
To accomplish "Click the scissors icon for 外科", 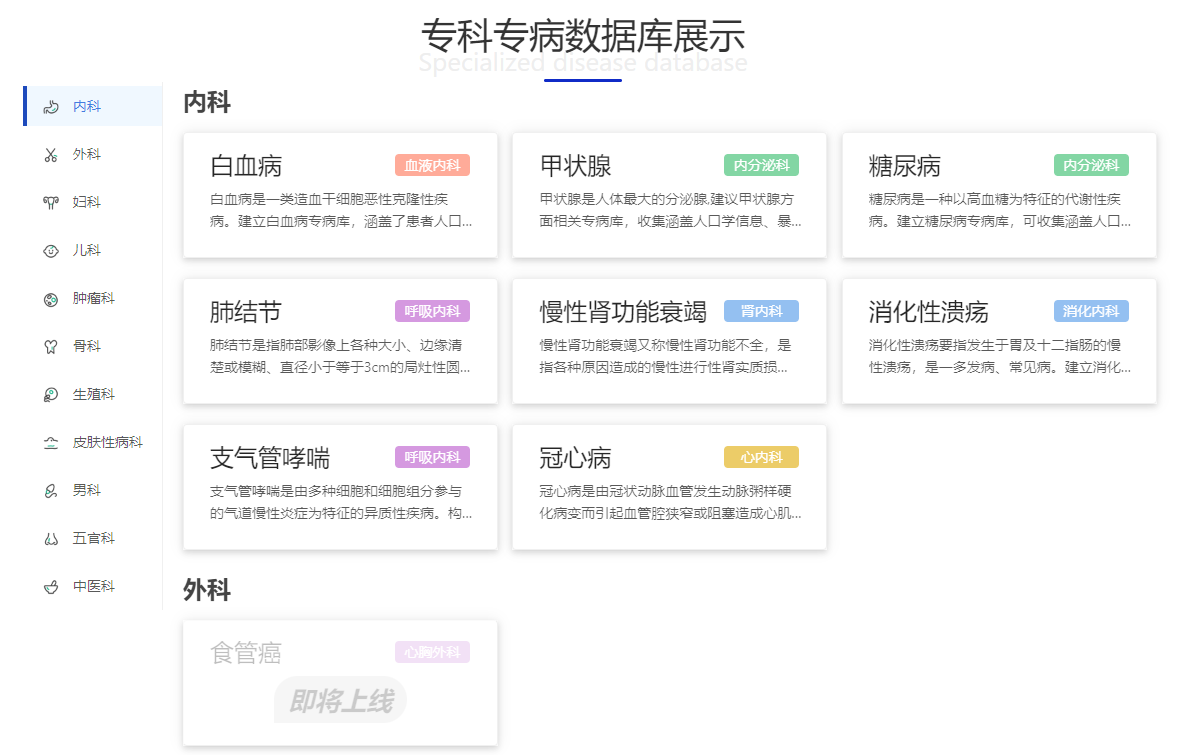I will pos(51,154).
